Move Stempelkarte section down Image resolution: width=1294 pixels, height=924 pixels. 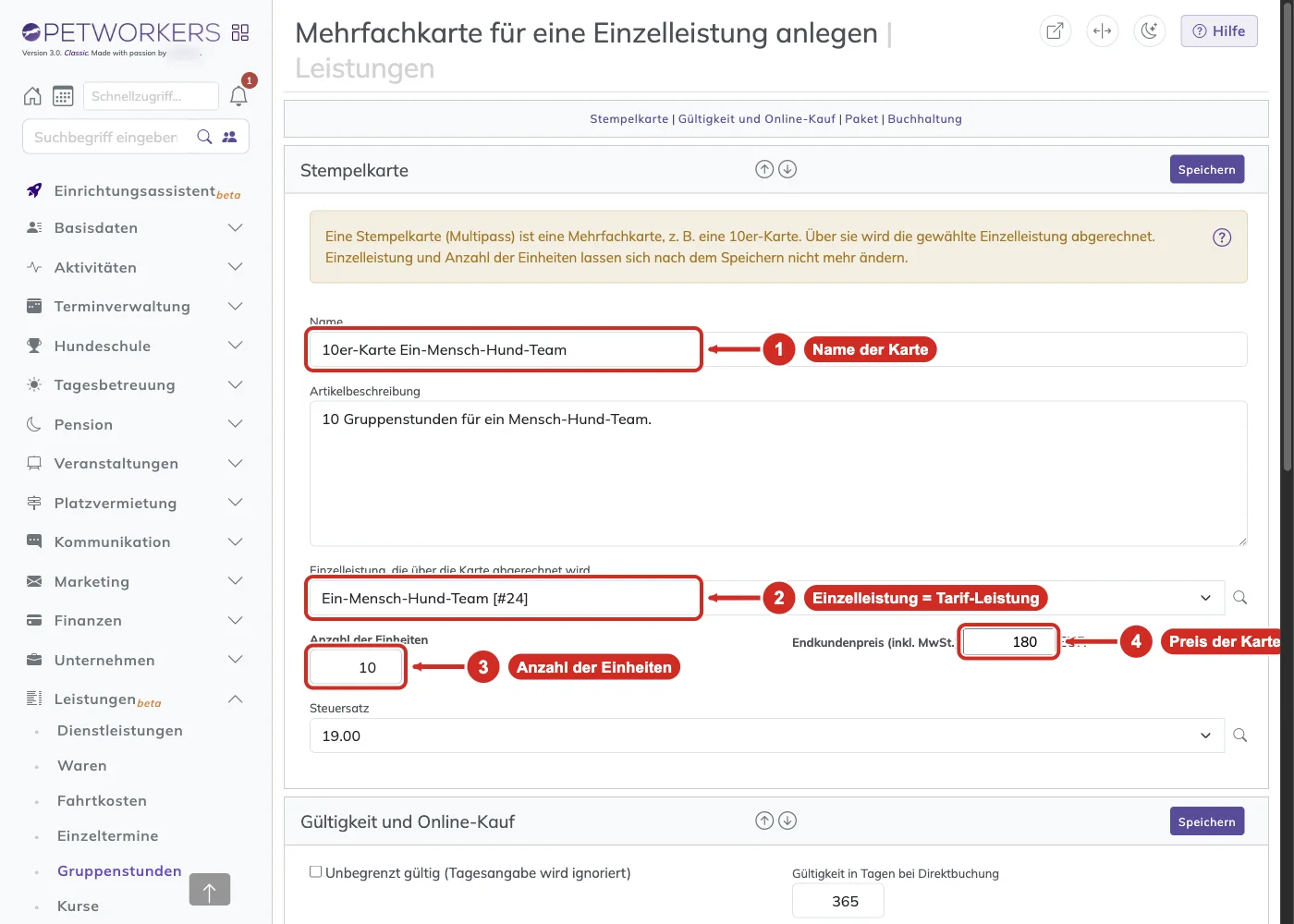pyautogui.click(x=787, y=169)
